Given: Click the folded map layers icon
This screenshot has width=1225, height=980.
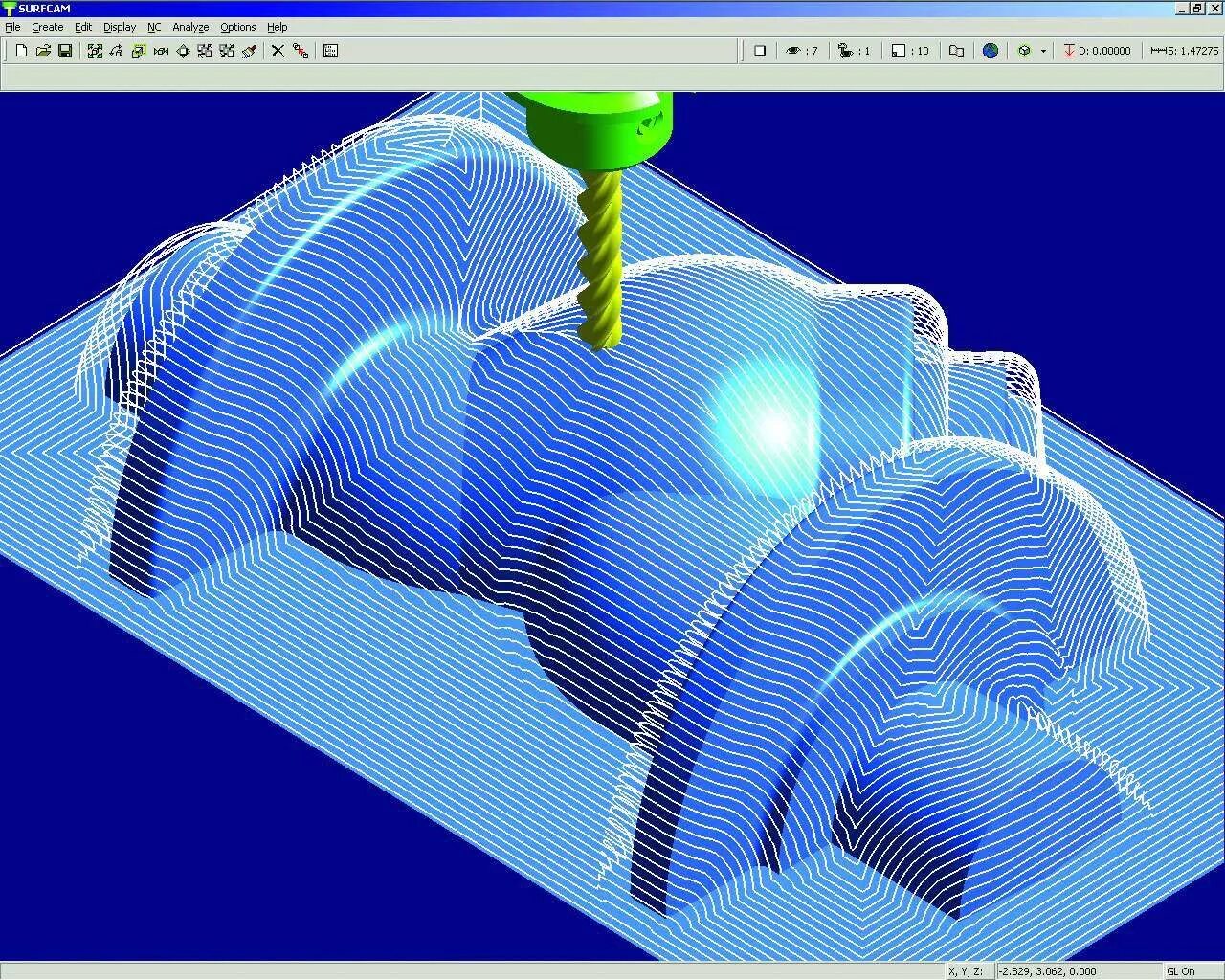Looking at the screenshot, I should point(956,51).
